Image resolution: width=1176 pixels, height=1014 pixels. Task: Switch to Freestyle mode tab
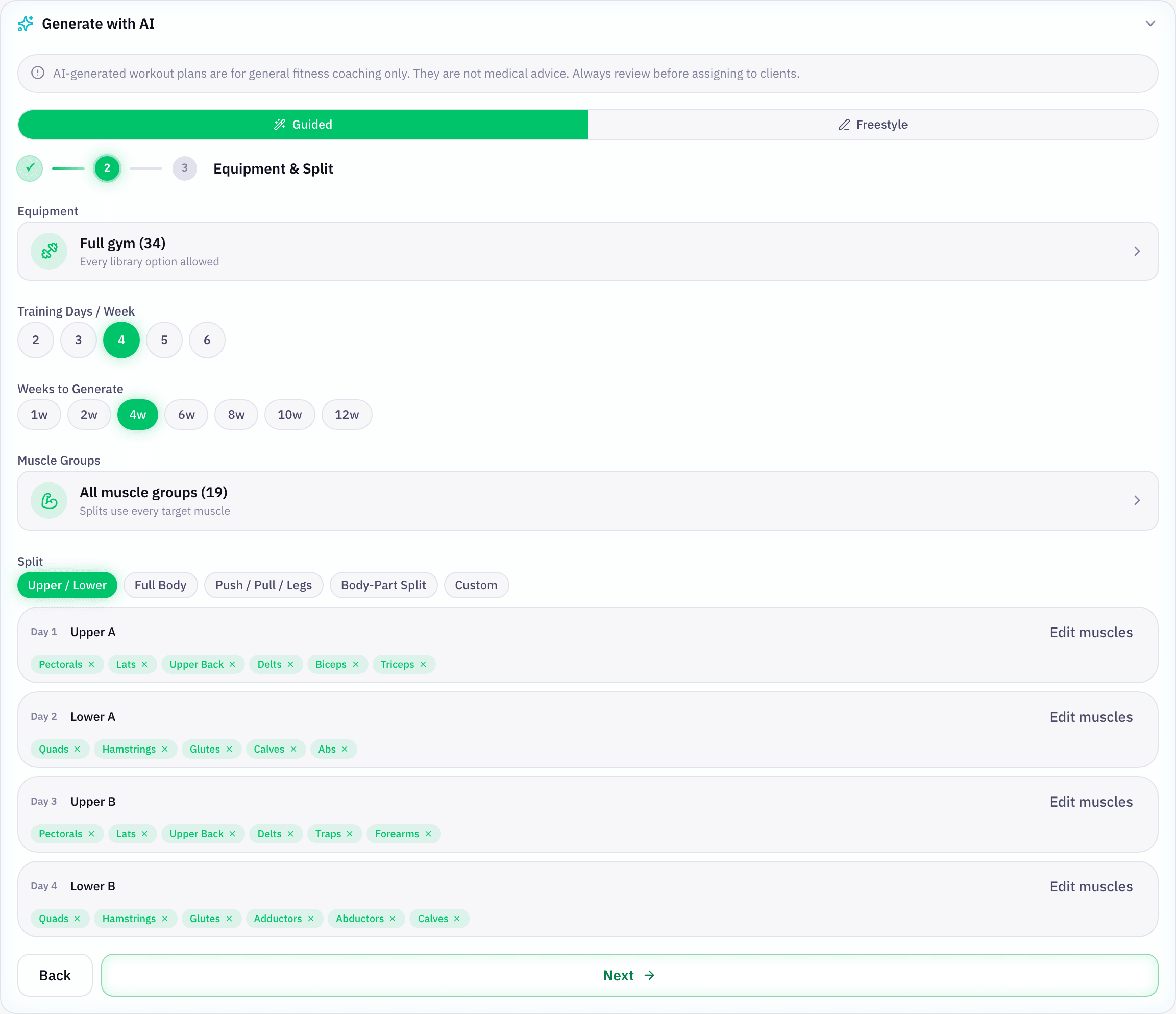tap(872, 125)
